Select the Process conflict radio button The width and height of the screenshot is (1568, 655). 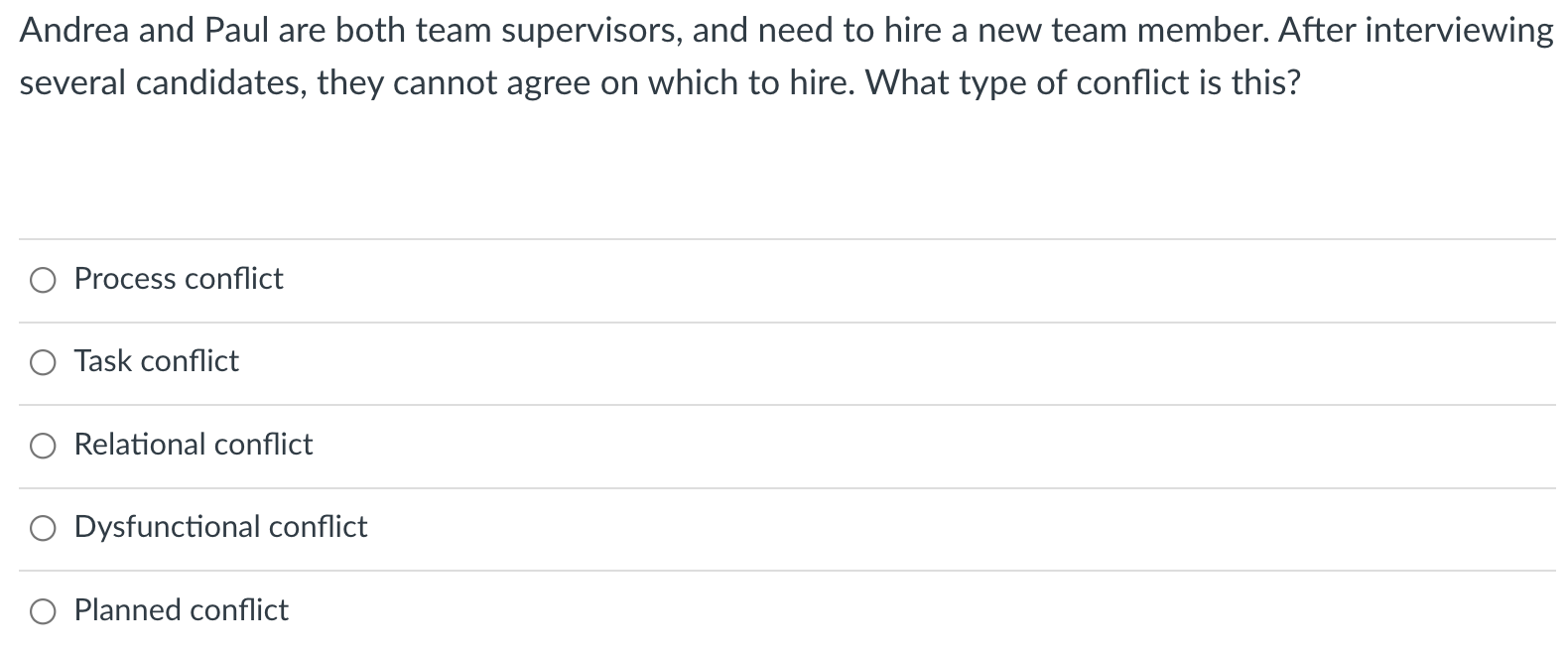coord(42,281)
